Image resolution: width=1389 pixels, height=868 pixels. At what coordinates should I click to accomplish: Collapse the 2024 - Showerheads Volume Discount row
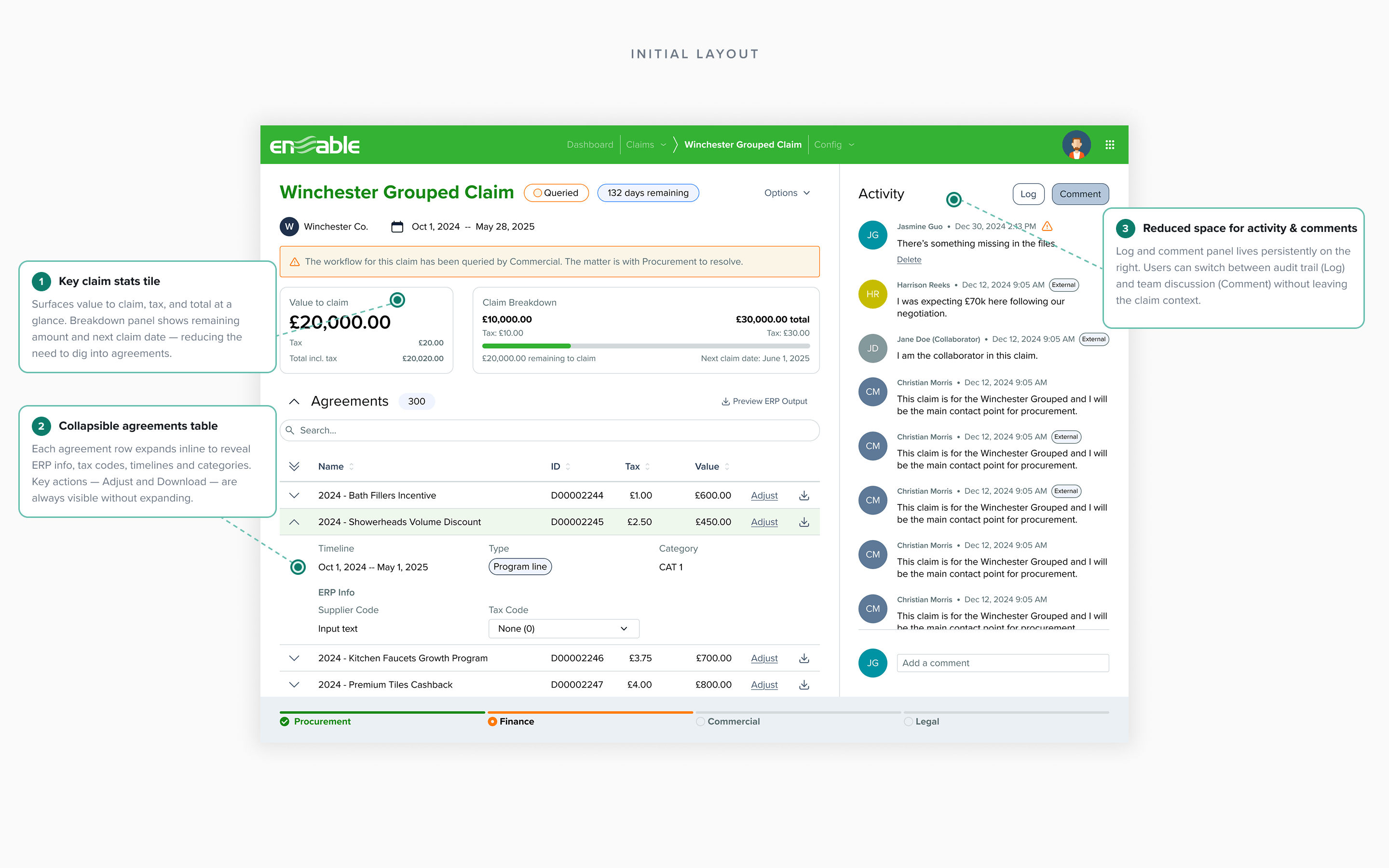[x=295, y=522]
